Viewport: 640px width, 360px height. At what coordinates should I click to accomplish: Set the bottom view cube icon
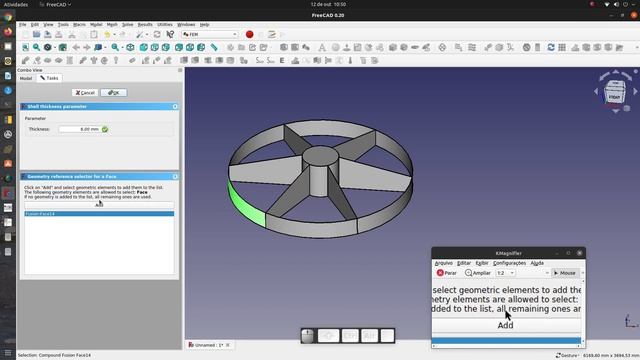pyautogui.click(x=190, y=48)
